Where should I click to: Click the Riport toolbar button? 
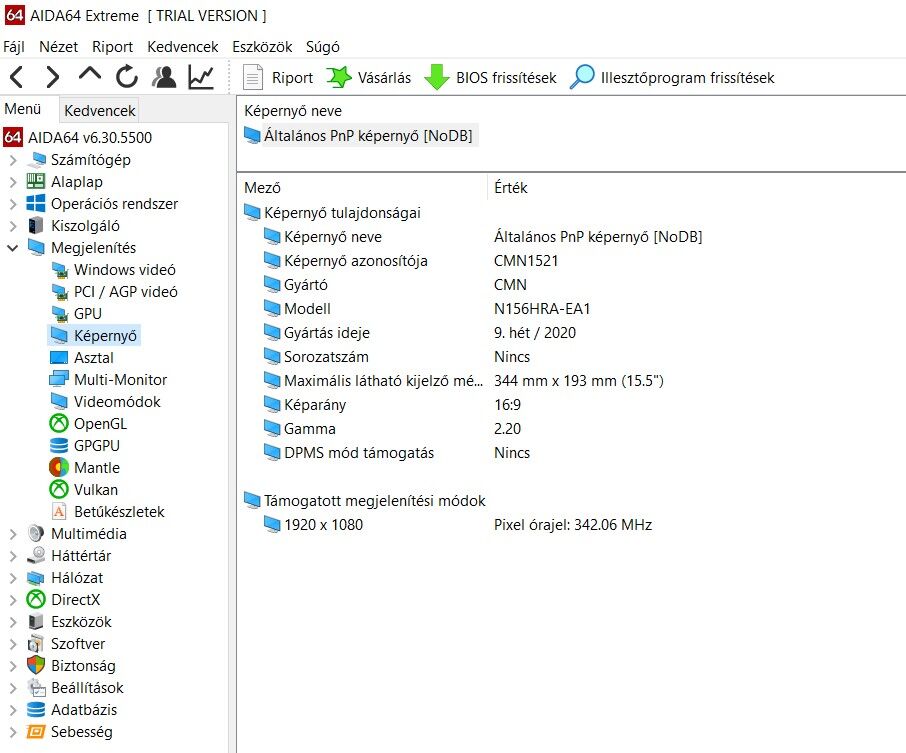coord(278,77)
